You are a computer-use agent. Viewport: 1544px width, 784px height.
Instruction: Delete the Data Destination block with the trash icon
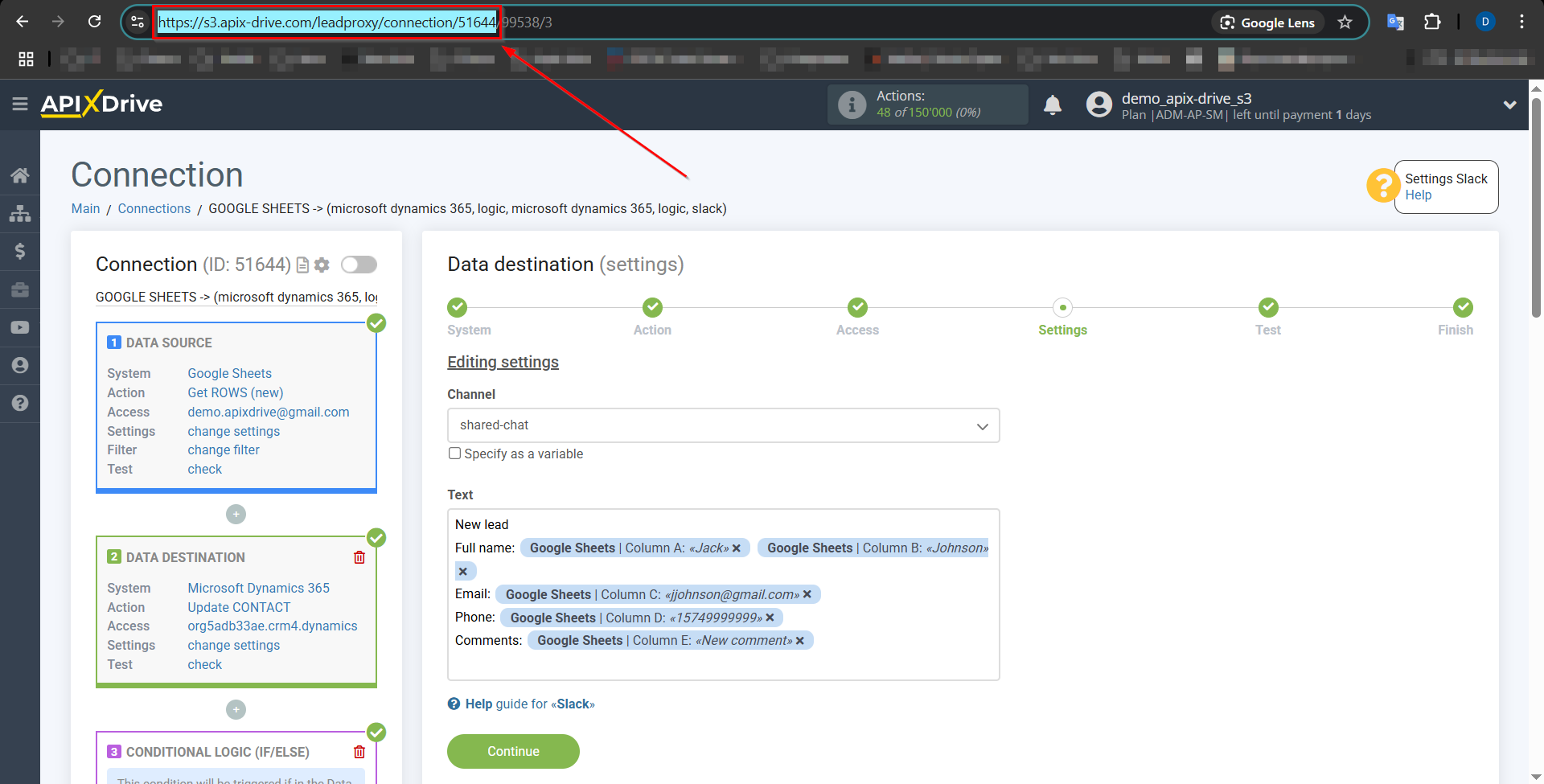pos(359,557)
